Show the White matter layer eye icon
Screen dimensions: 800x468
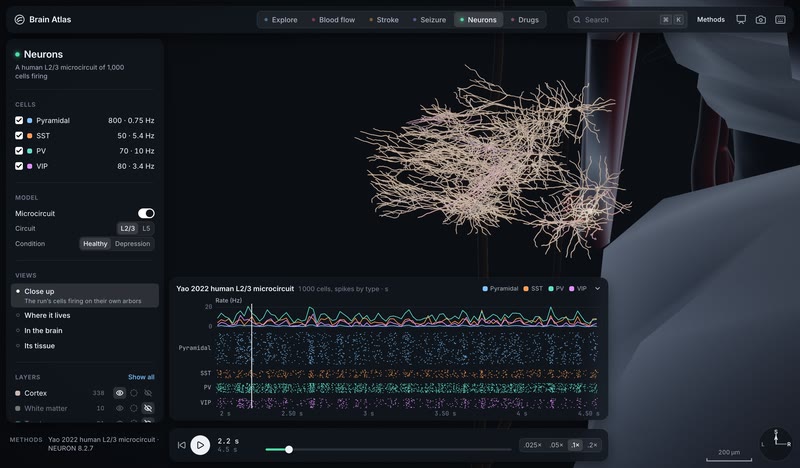coord(119,408)
